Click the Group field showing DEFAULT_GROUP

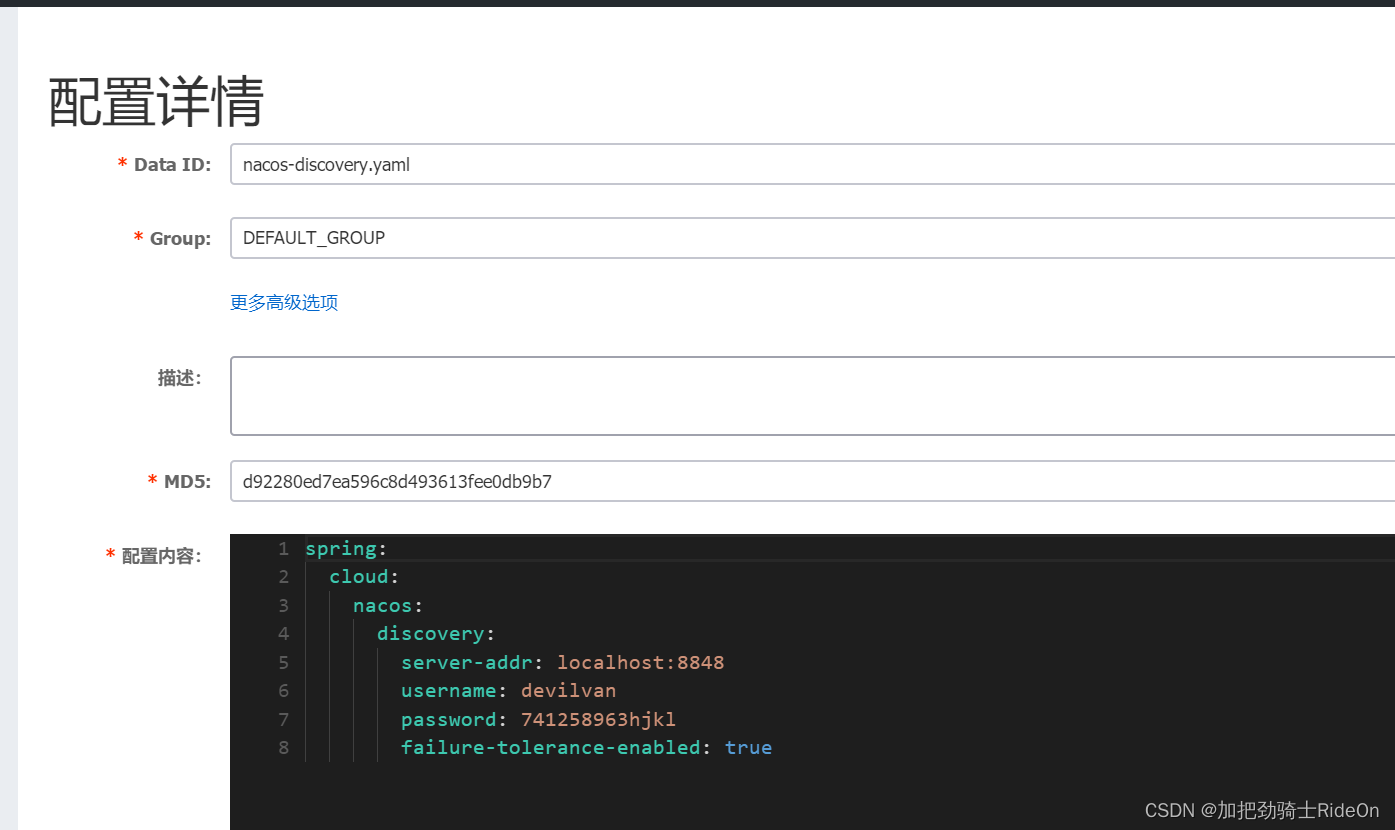(x=812, y=238)
